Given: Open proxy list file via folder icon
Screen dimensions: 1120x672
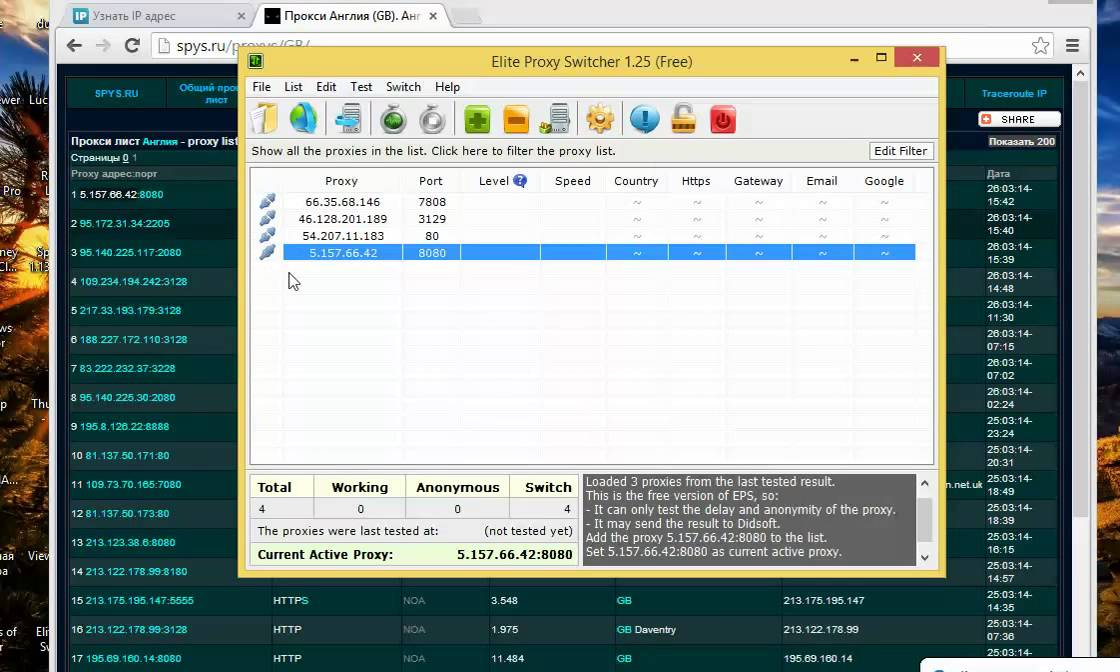Looking at the screenshot, I should point(264,119).
